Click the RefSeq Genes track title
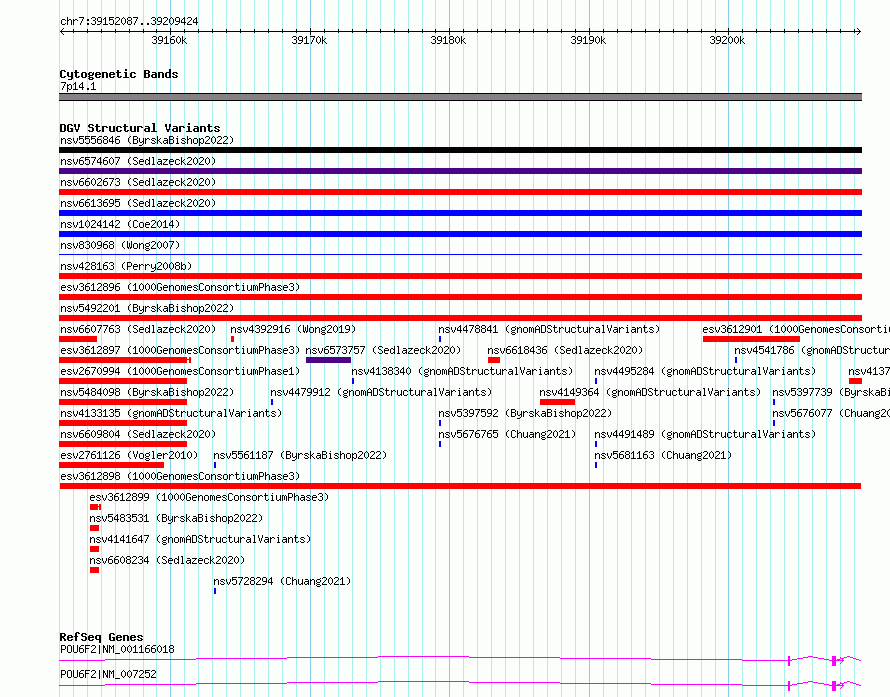The height and width of the screenshot is (697, 890). pos(101,637)
